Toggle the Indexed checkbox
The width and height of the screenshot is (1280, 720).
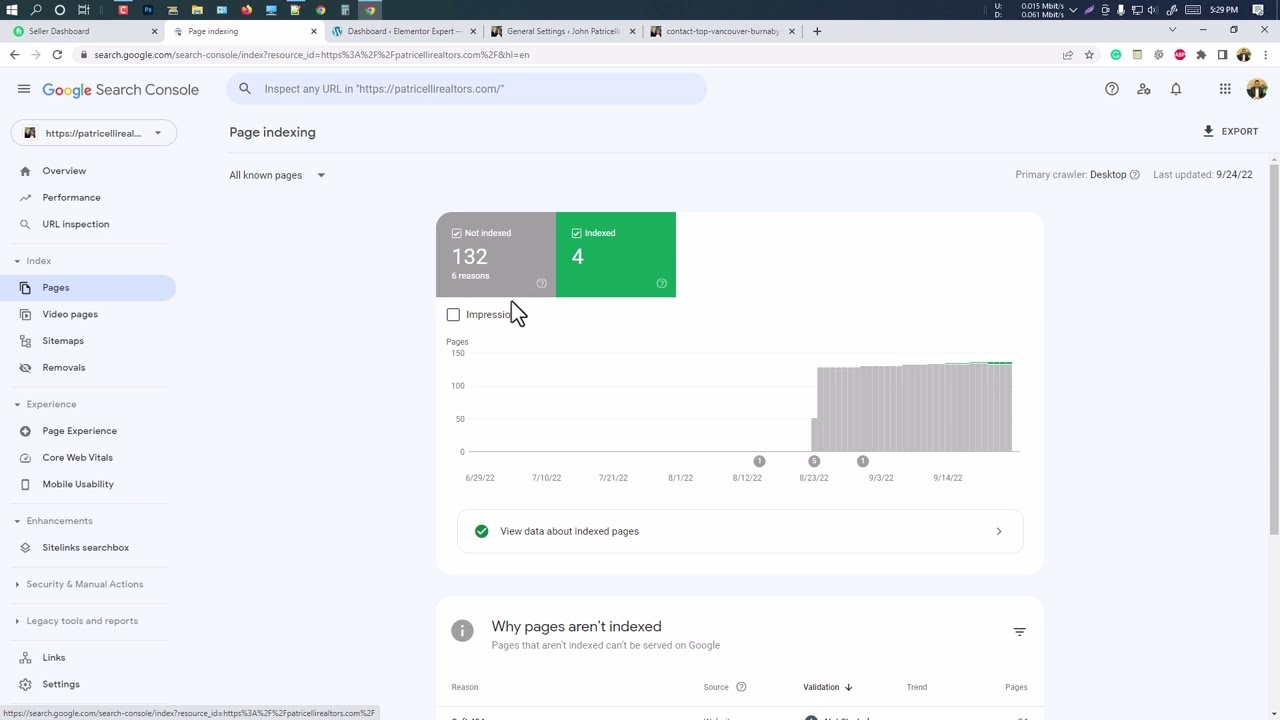[576, 233]
